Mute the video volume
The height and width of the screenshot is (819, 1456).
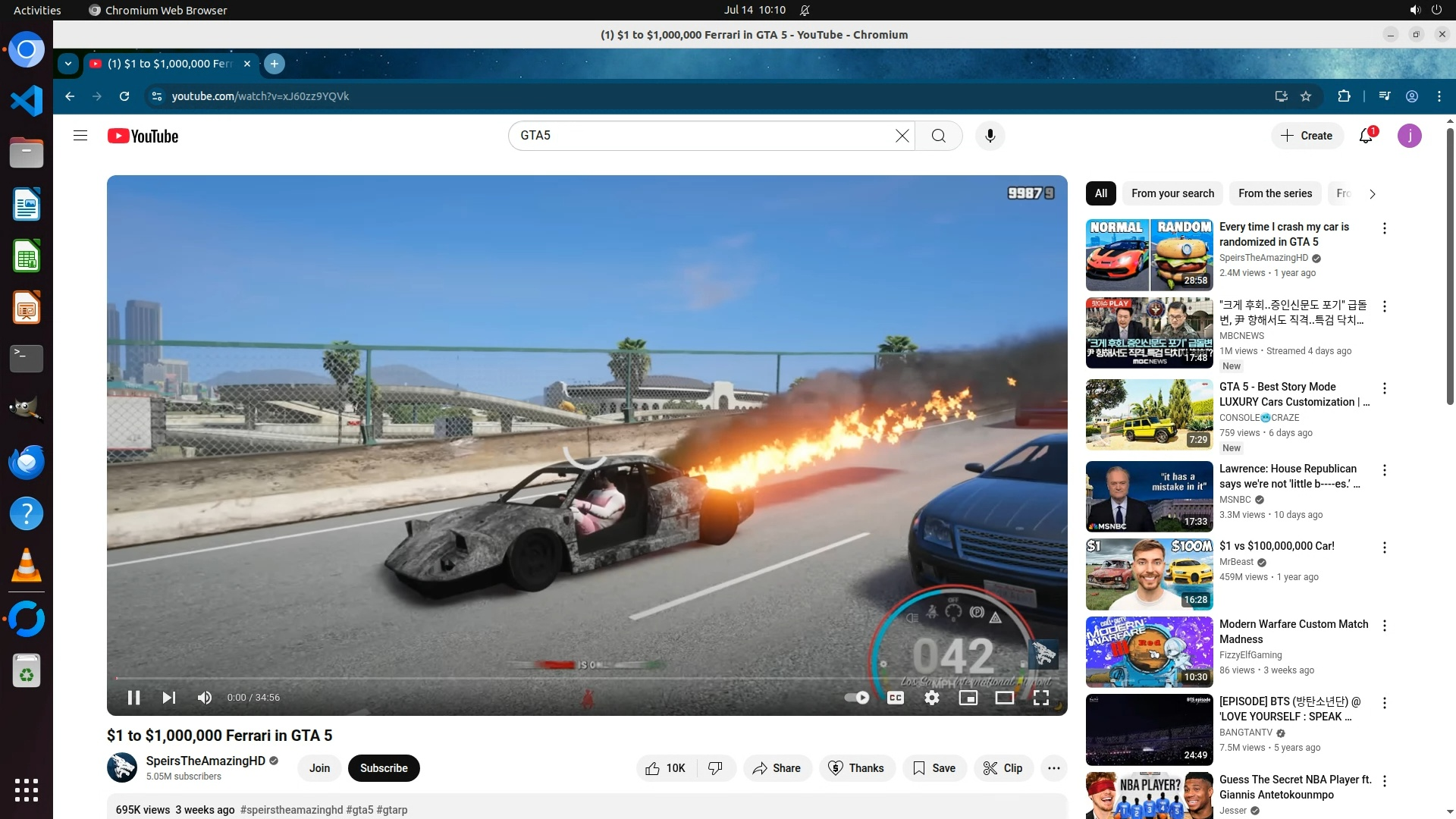[205, 698]
